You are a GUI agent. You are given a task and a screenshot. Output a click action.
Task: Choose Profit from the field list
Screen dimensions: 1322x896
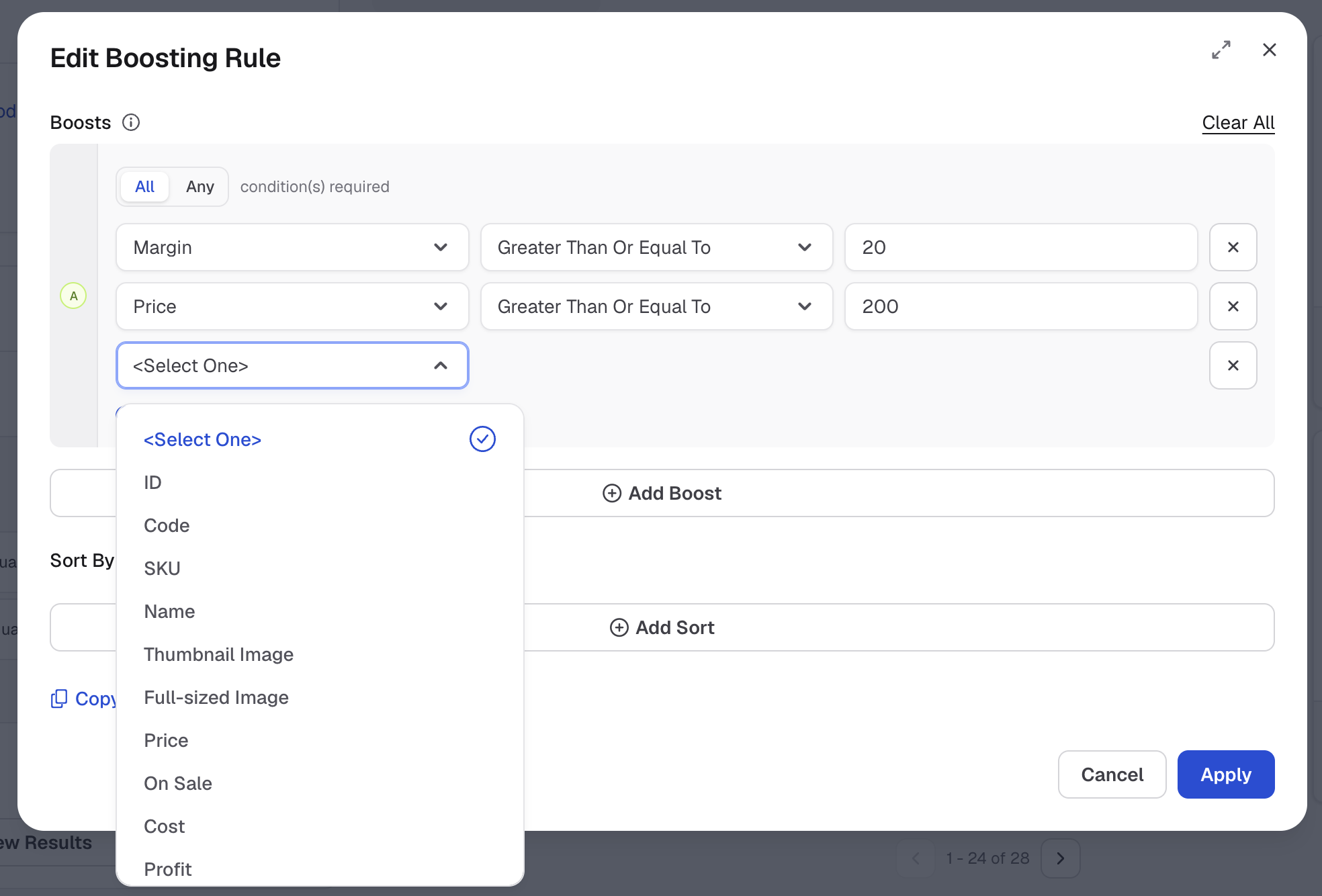pyautogui.click(x=320, y=868)
